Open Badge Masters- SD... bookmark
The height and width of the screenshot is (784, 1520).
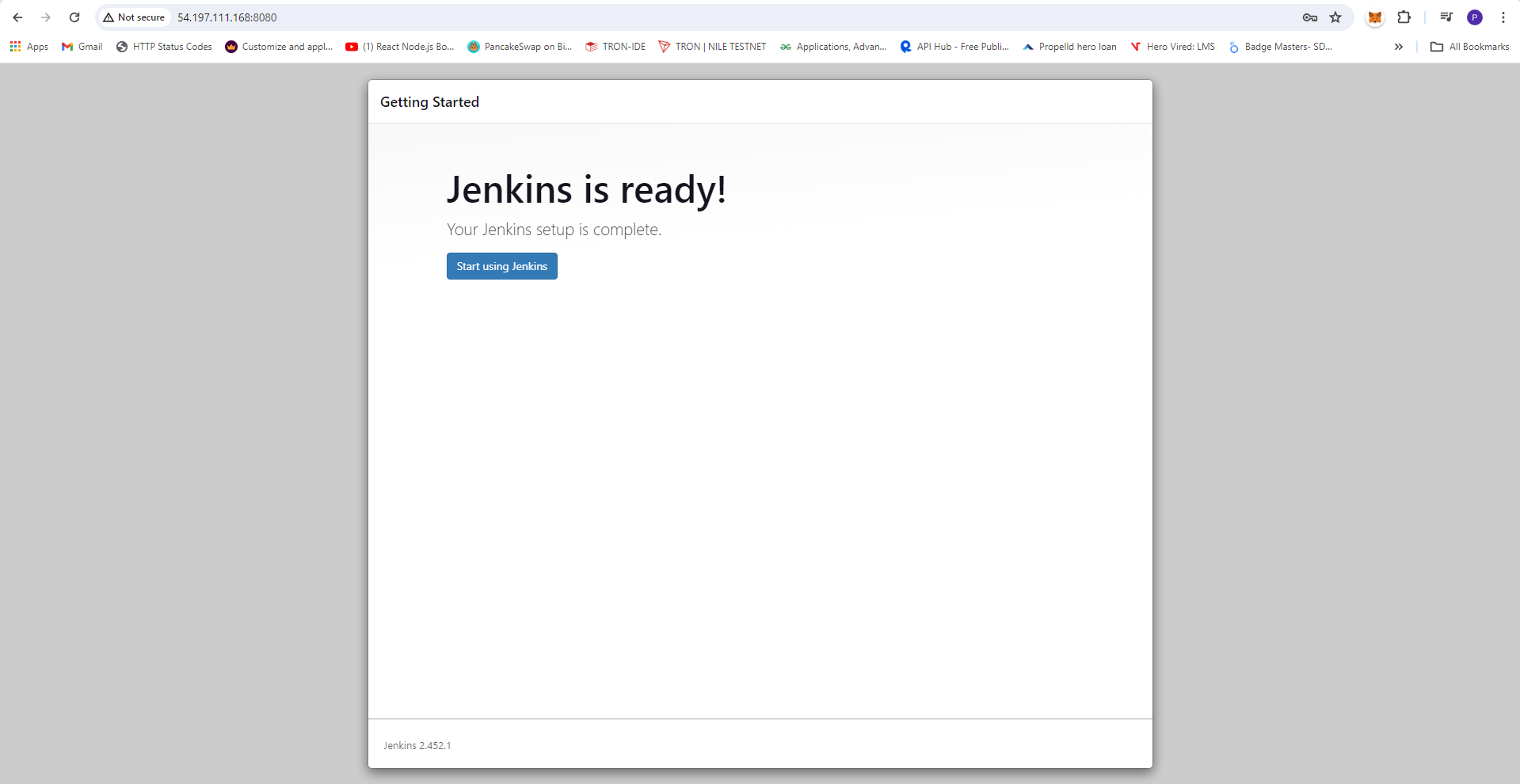pos(1280,47)
